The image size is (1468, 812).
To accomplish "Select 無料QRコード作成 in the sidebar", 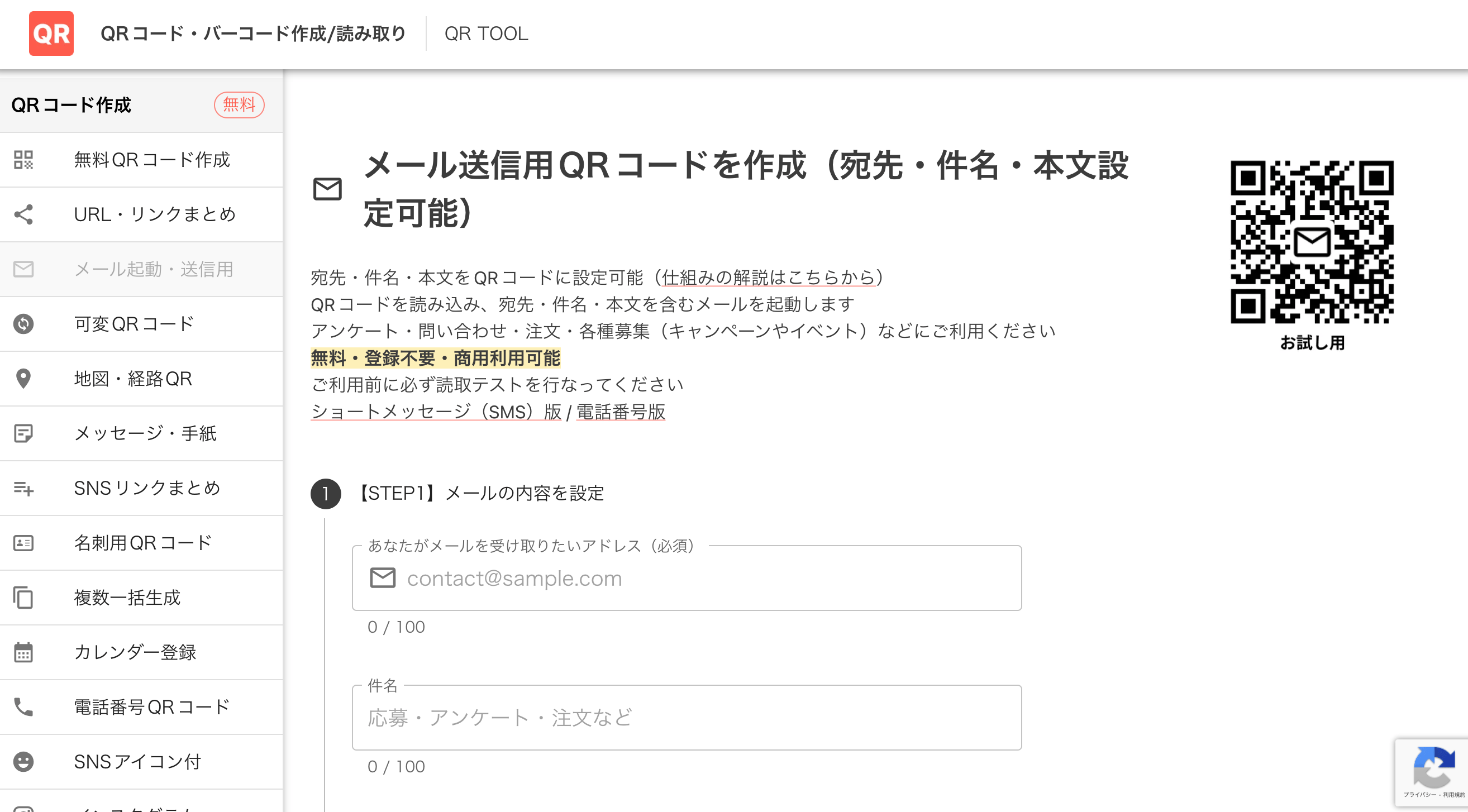I will coord(151,160).
